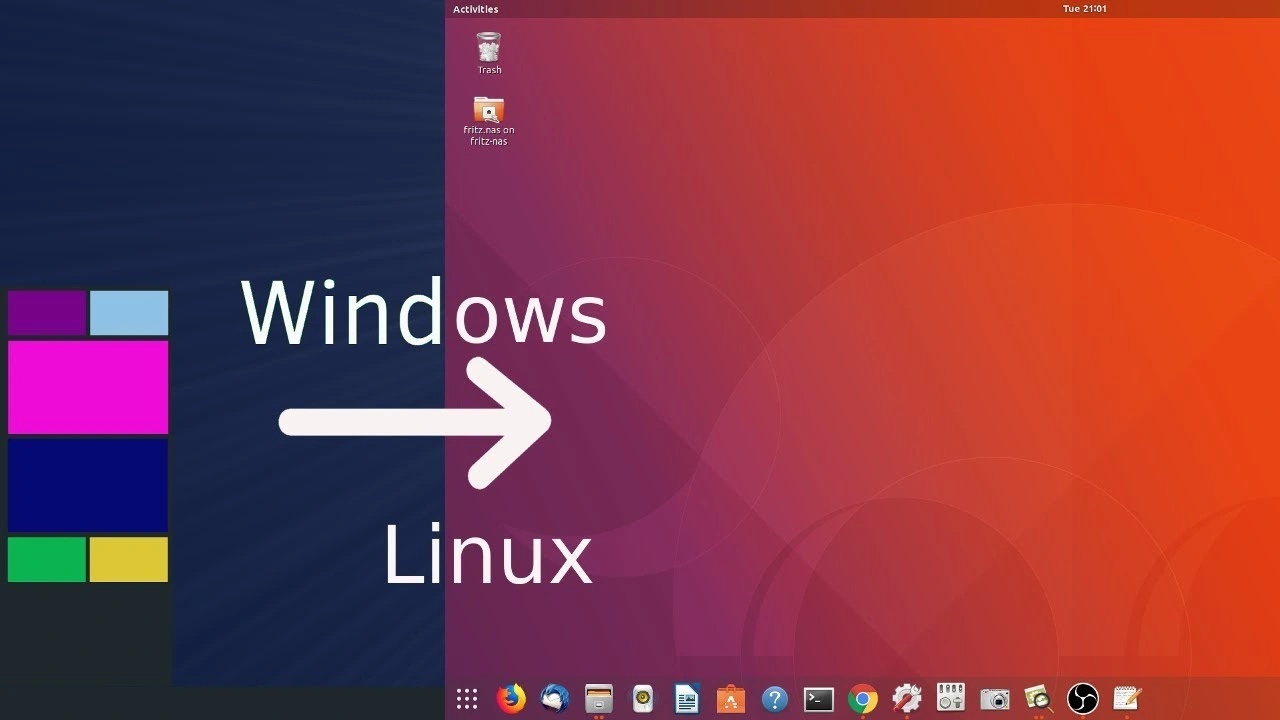Open the wrench-and-gear settings tool
Screen dimensions: 1280x720
point(907,698)
